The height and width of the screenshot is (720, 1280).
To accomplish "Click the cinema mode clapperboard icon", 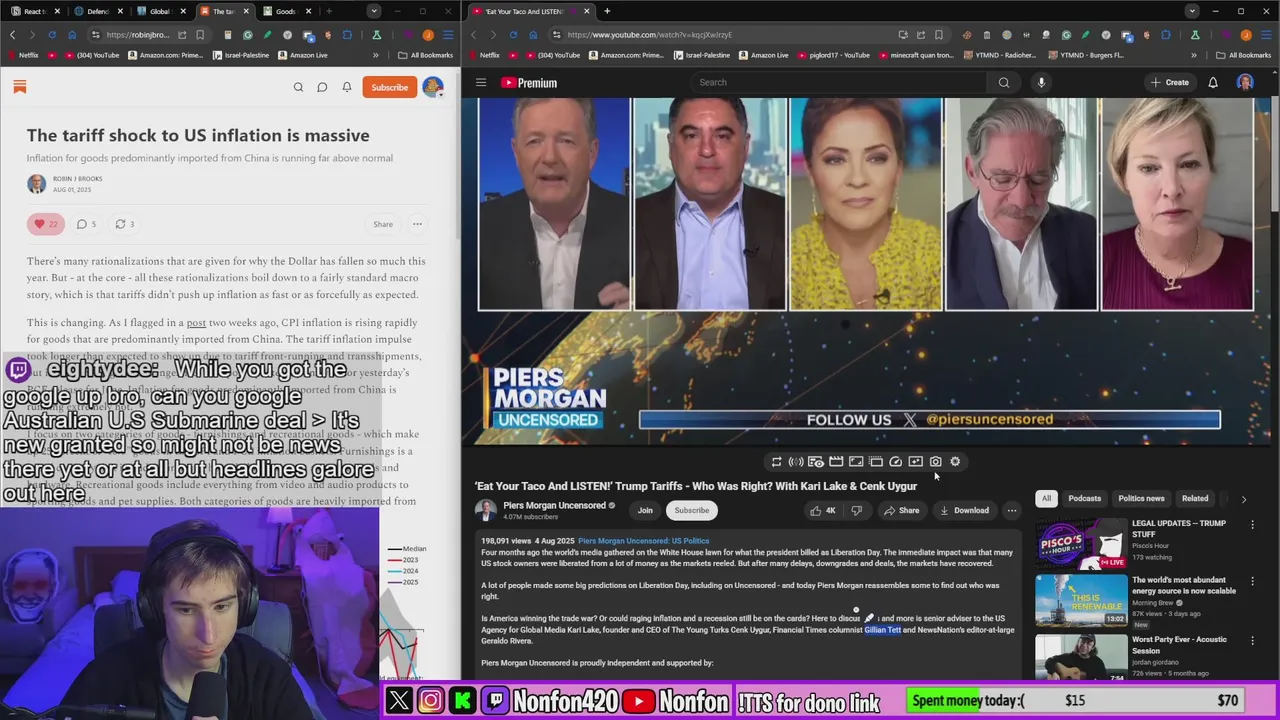I will 836,462.
